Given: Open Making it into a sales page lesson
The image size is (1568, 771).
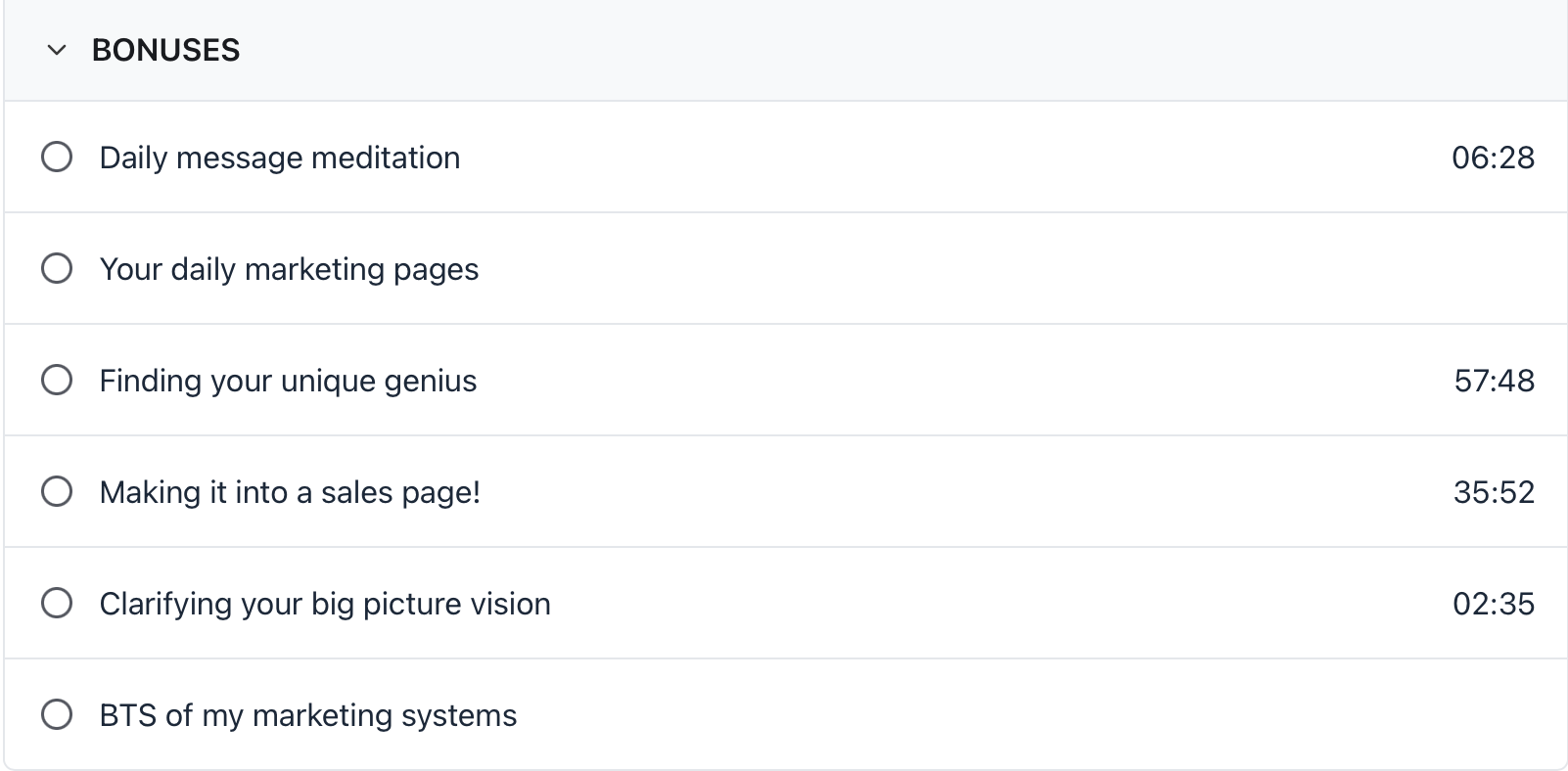Looking at the screenshot, I should click(x=290, y=492).
